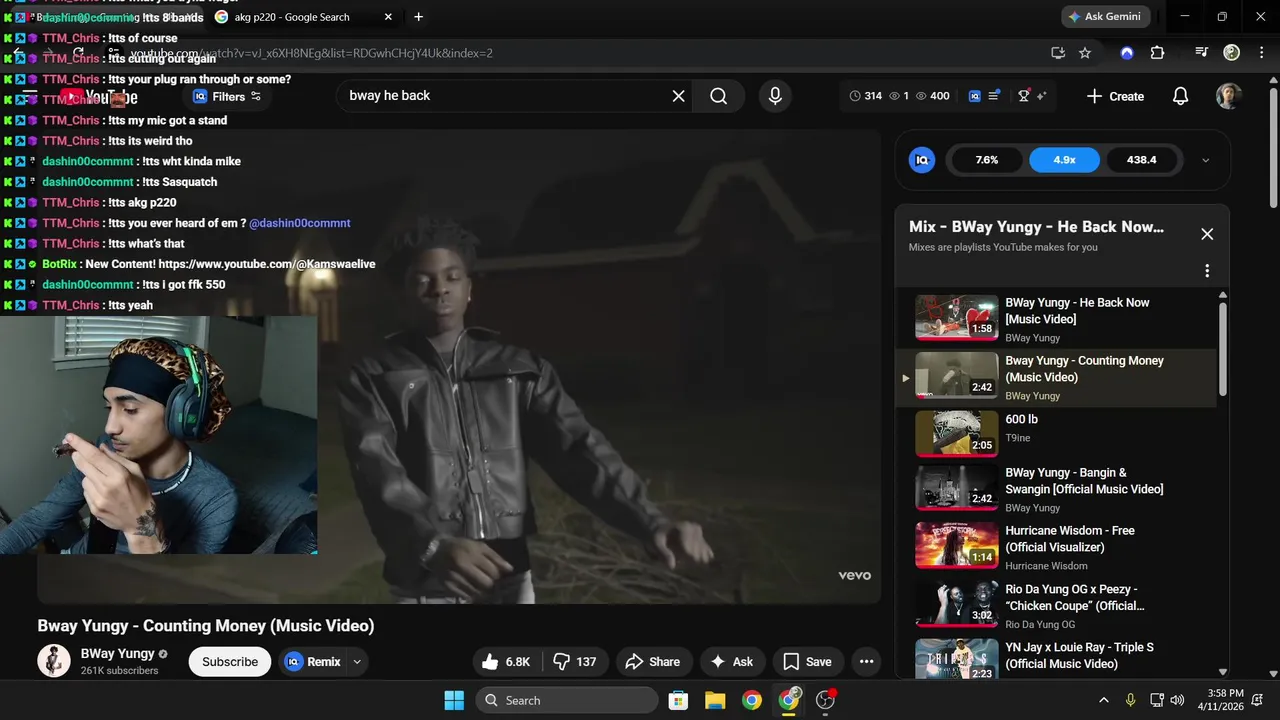Image resolution: width=1280 pixels, height=720 pixels.
Task: Click the playlist scroll-down arrow
Action: [x=1222, y=672]
